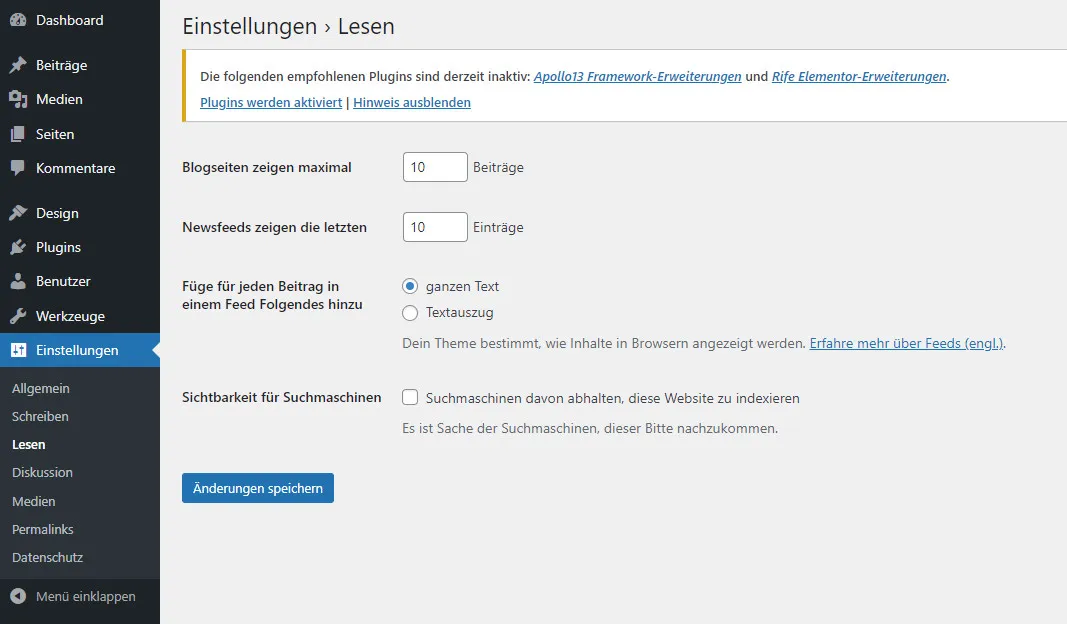This screenshot has width=1067, height=624.
Task: Open Apollo13 Framework-Erweiterungen link
Action: [638, 76]
